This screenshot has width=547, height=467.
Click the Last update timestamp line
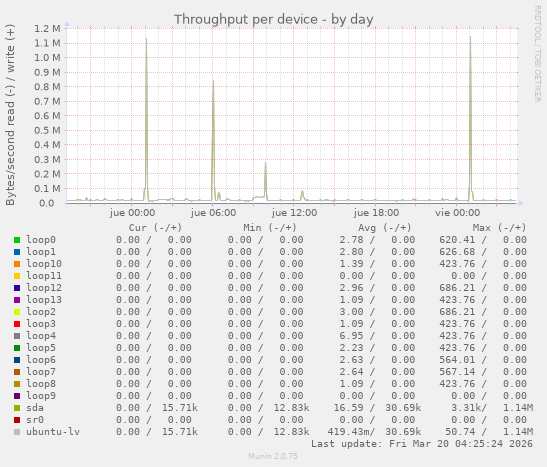[x=422, y=444]
